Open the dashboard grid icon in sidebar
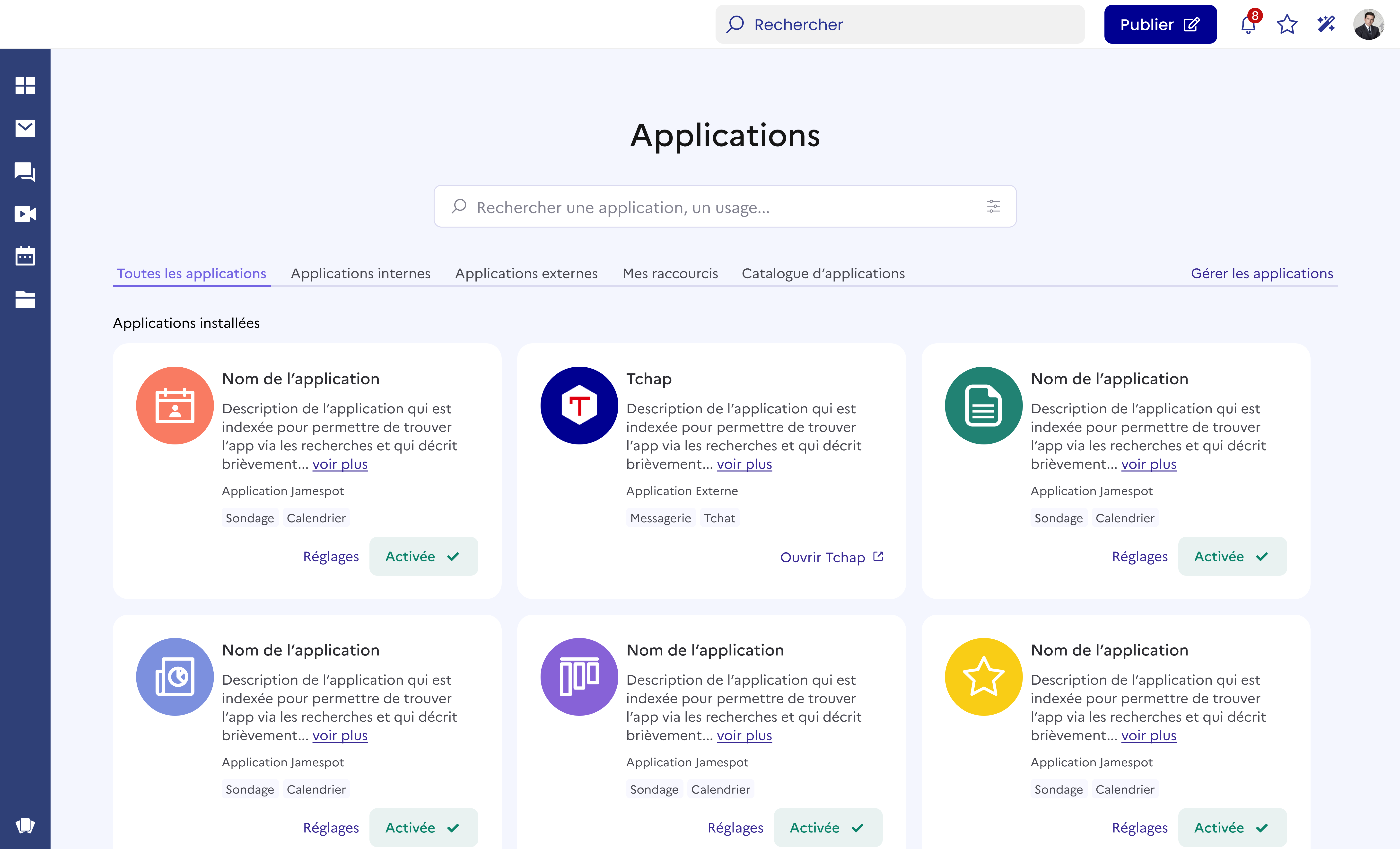 coord(25,86)
